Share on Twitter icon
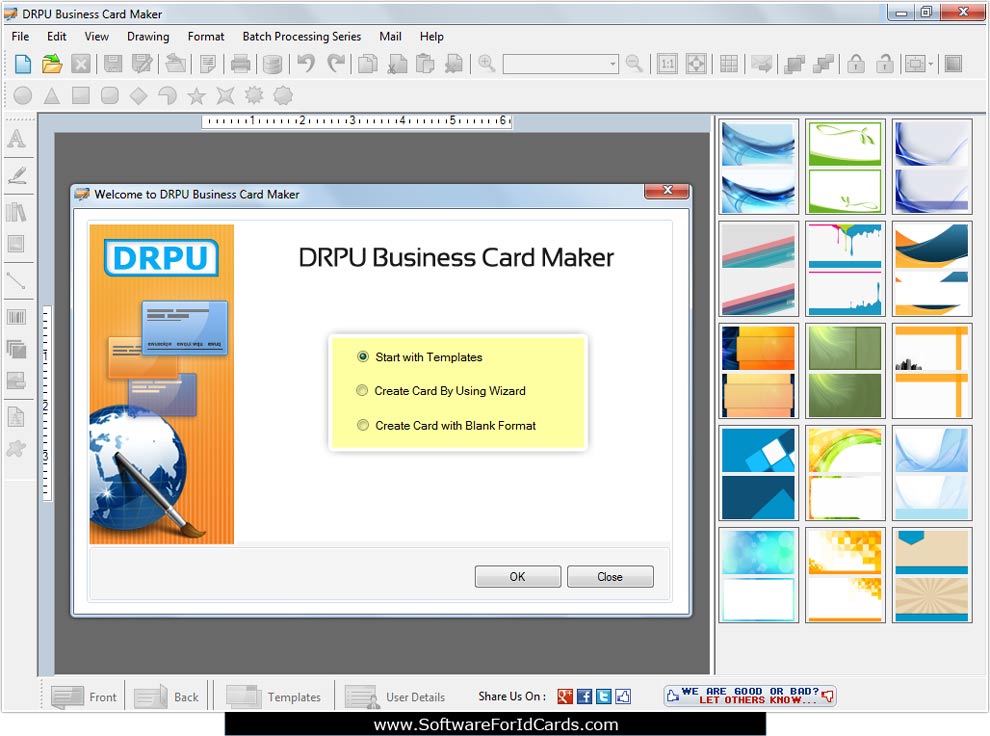The image size is (990, 736). [604, 696]
